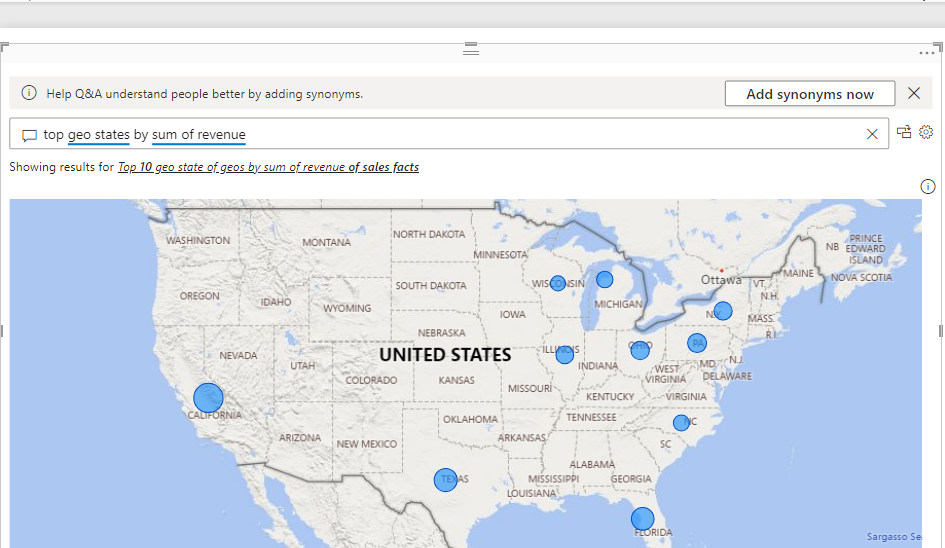Select the Michigan revenue bubble

coord(604,279)
